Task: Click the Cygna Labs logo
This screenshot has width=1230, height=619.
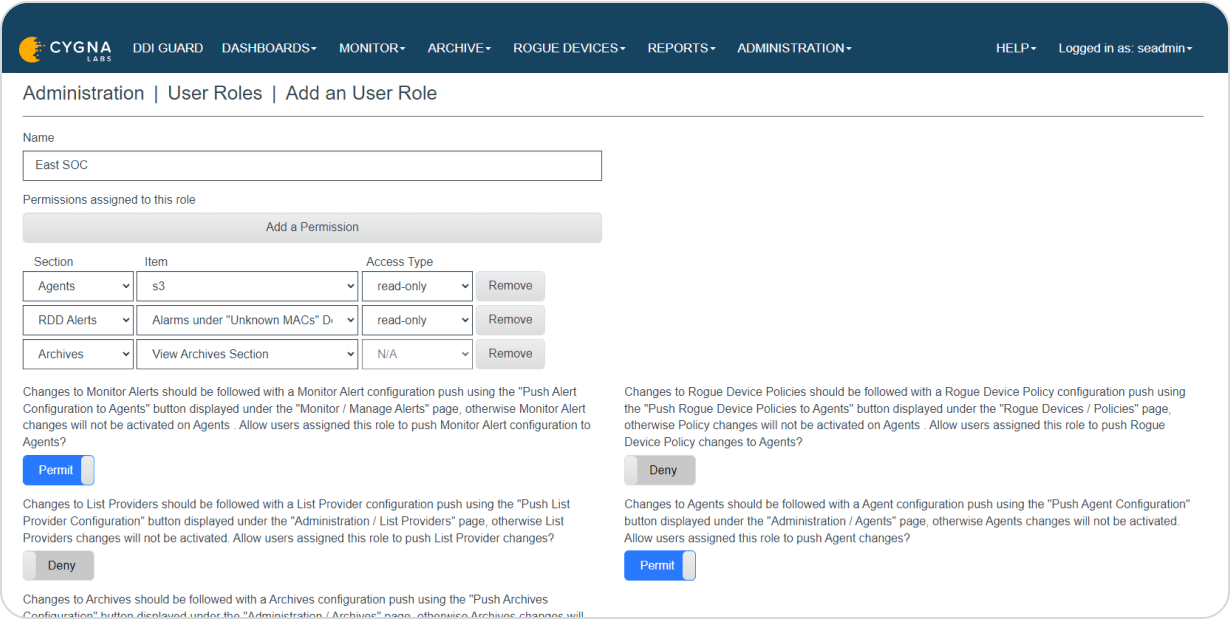Action: click(64, 47)
